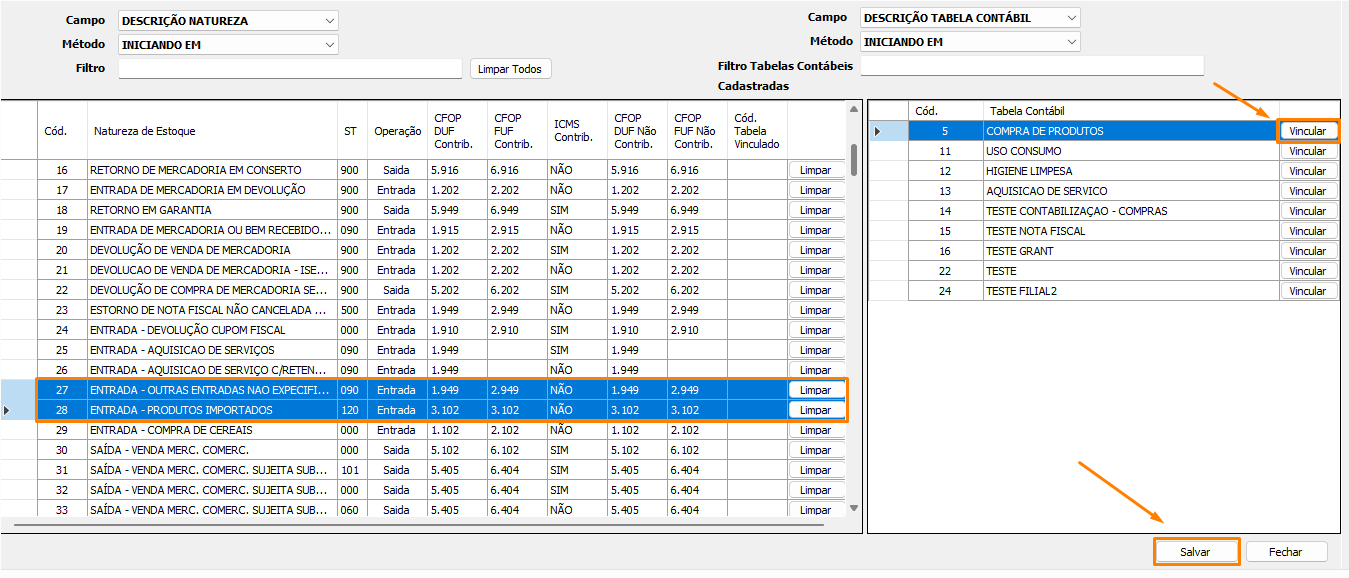Select row DEVOLUÇÃO DE VENDA DE MERCADORIA
Image resolution: width=1349 pixels, height=578 pixels.
[x=423, y=250]
